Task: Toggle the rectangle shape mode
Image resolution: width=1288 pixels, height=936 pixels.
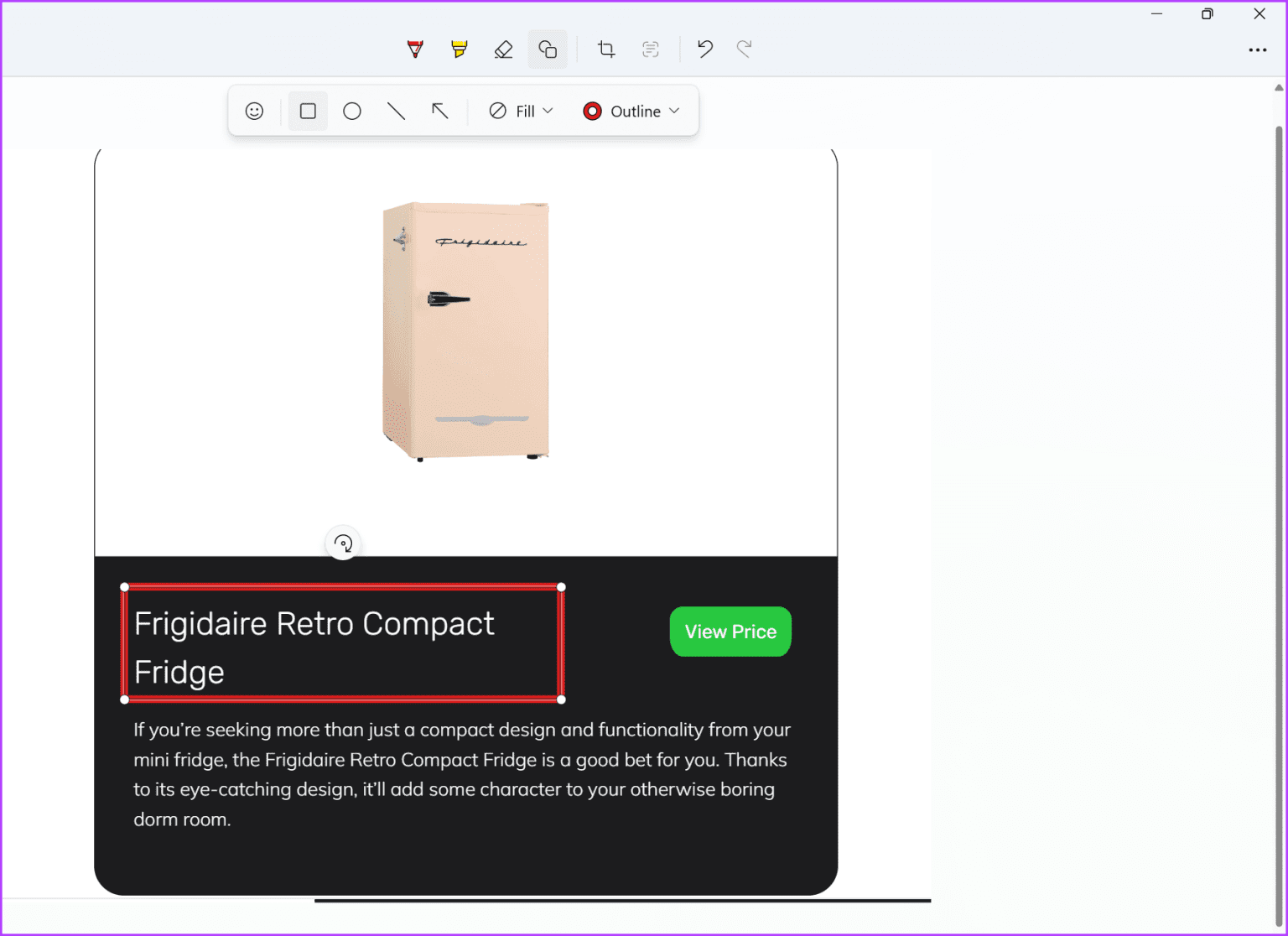Action: (308, 110)
